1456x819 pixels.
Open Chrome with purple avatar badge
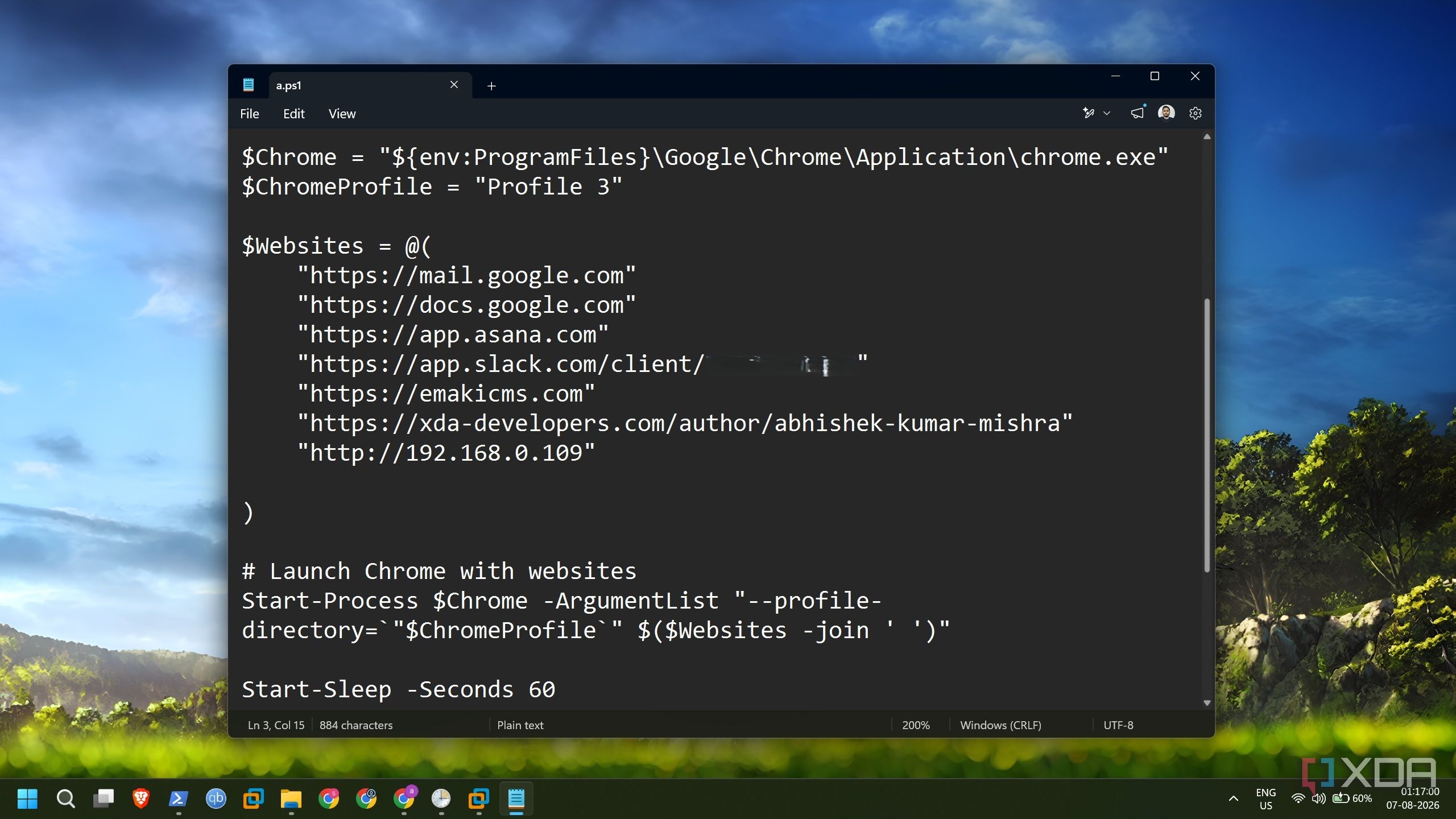tap(404, 797)
